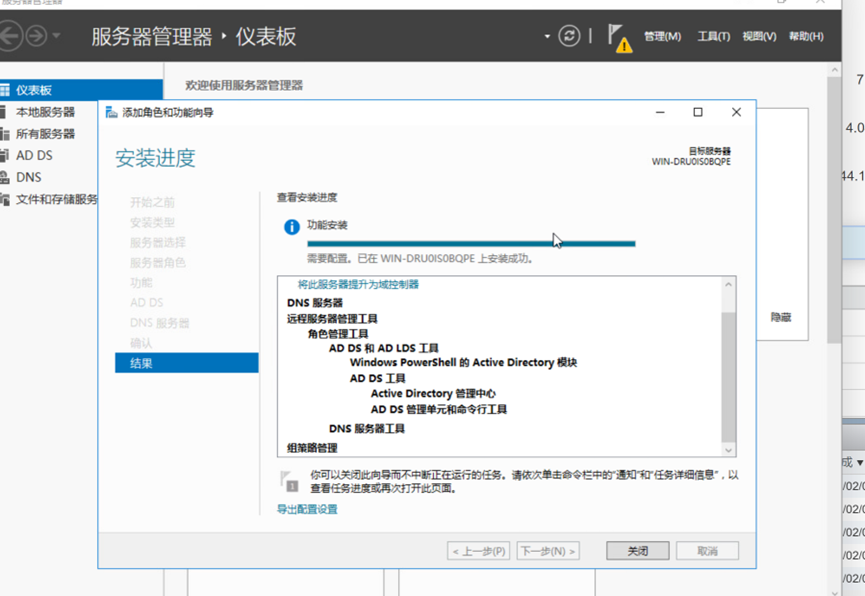Viewport: 865px width, 596px height.
Task: Click the breadcrumb dropdown arrow before refresh
Action: pos(547,36)
